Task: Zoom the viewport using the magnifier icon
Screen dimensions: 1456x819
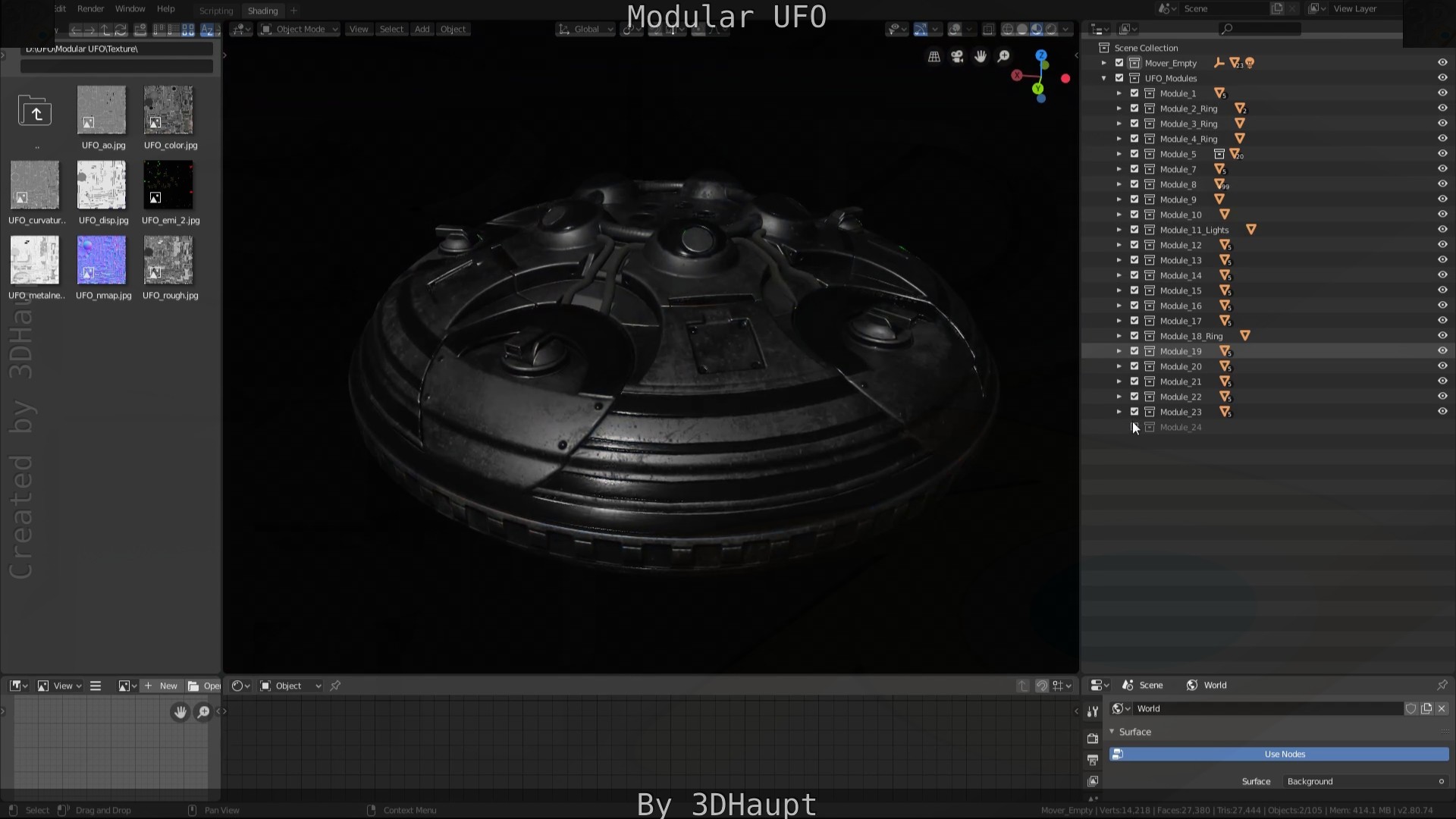Action: [x=1003, y=55]
